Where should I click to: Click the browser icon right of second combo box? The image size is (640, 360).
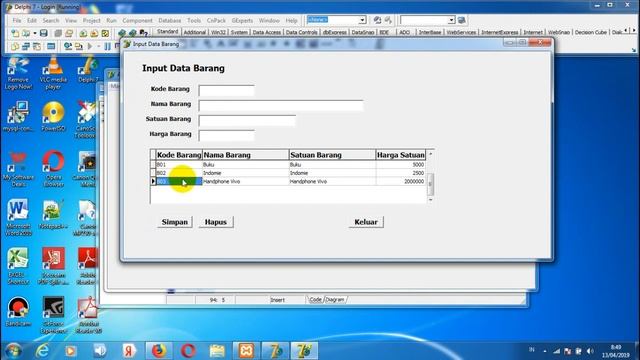[462, 20]
